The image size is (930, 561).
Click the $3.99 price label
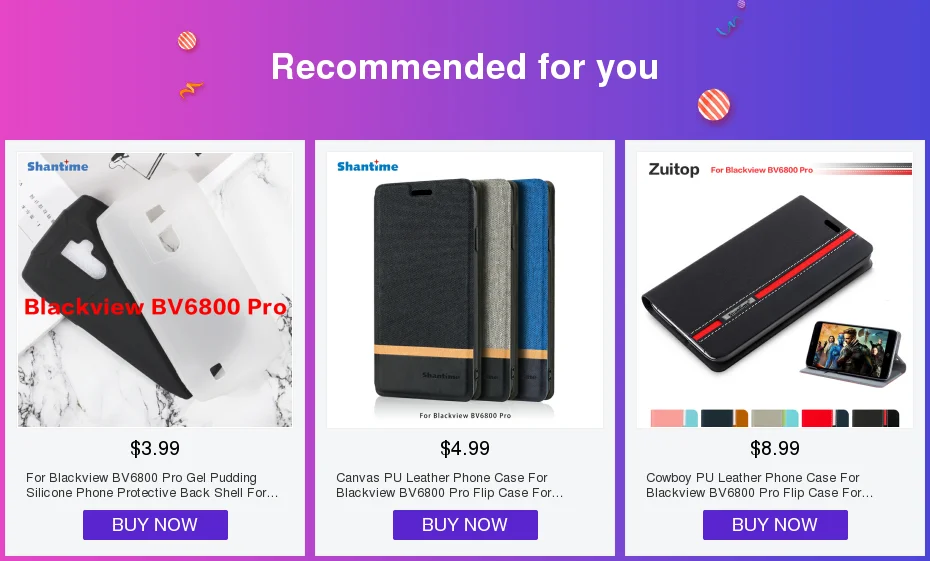(x=155, y=448)
